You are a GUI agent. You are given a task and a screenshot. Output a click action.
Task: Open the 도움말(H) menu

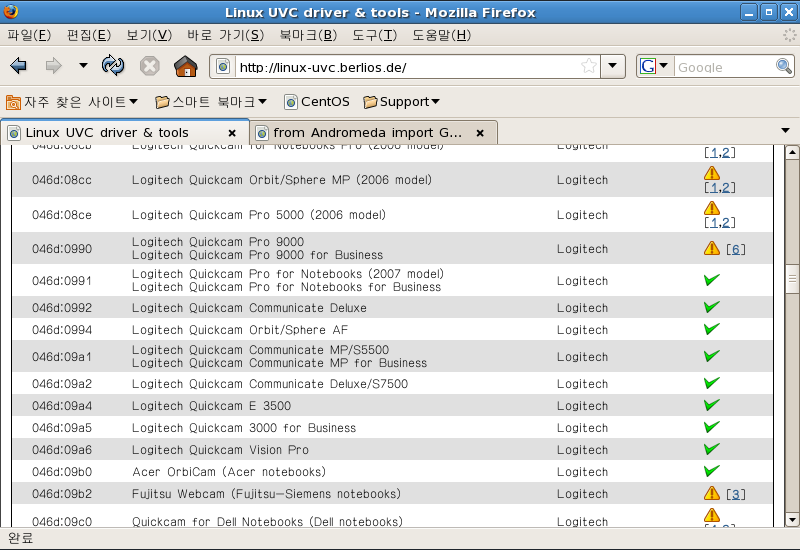point(441,35)
